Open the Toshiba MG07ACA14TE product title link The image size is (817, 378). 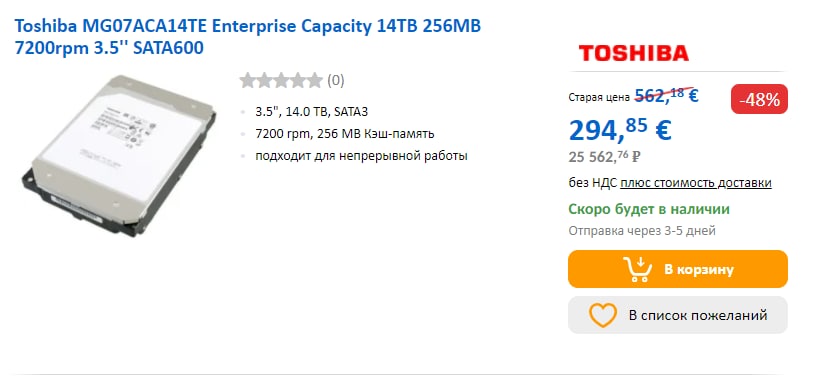click(x=248, y=36)
